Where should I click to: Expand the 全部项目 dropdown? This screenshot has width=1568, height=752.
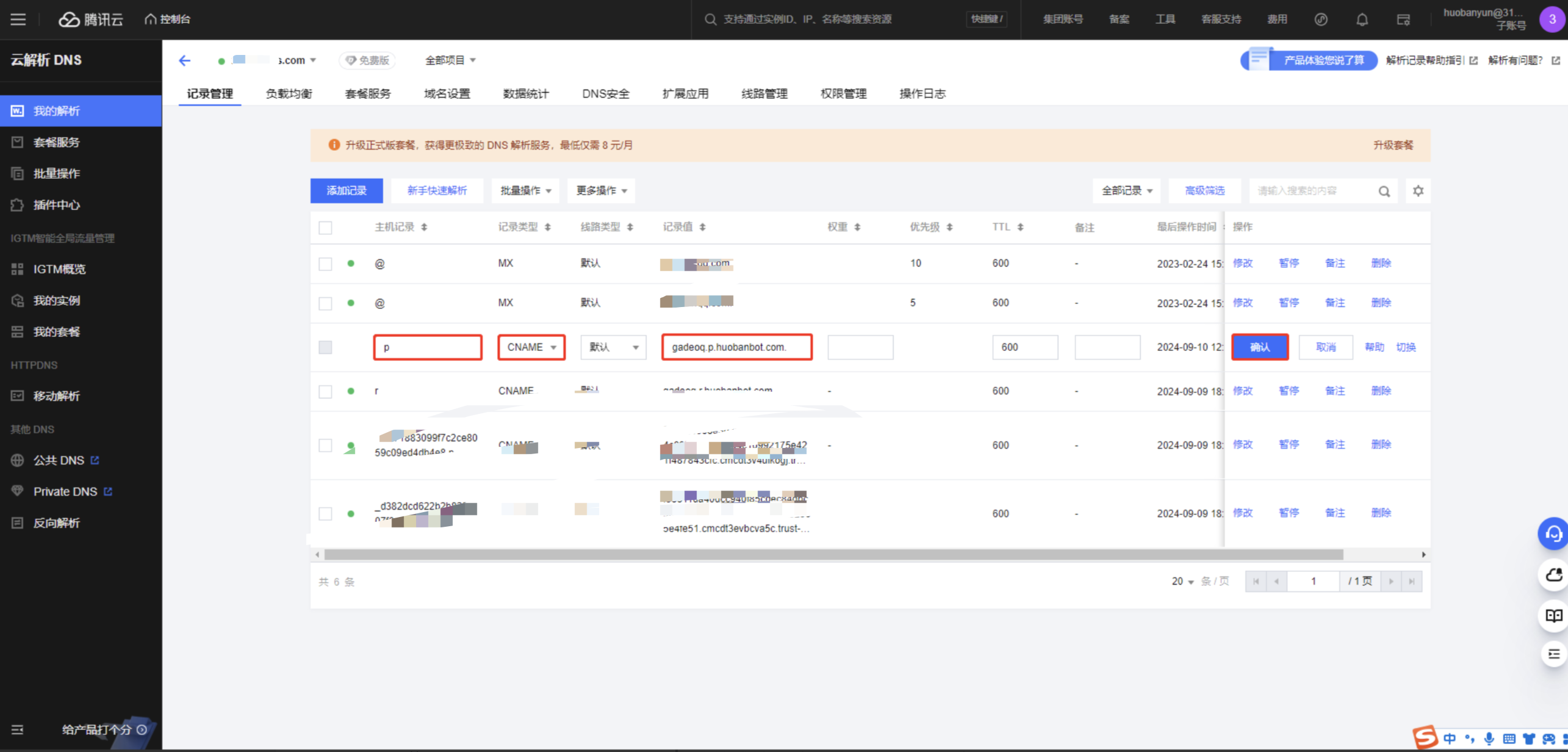pyautogui.click(x=450, y=60)
